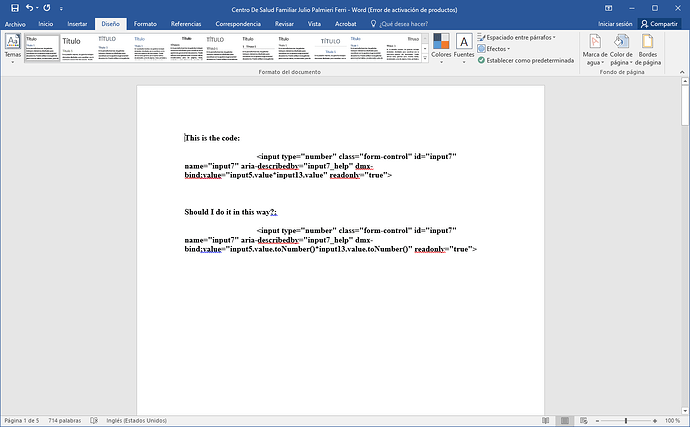Viewport: 690px width, 427px height.
Task: Open the Customize Quick Access Toolbar arrow
Action: click(x=61, y=8)
